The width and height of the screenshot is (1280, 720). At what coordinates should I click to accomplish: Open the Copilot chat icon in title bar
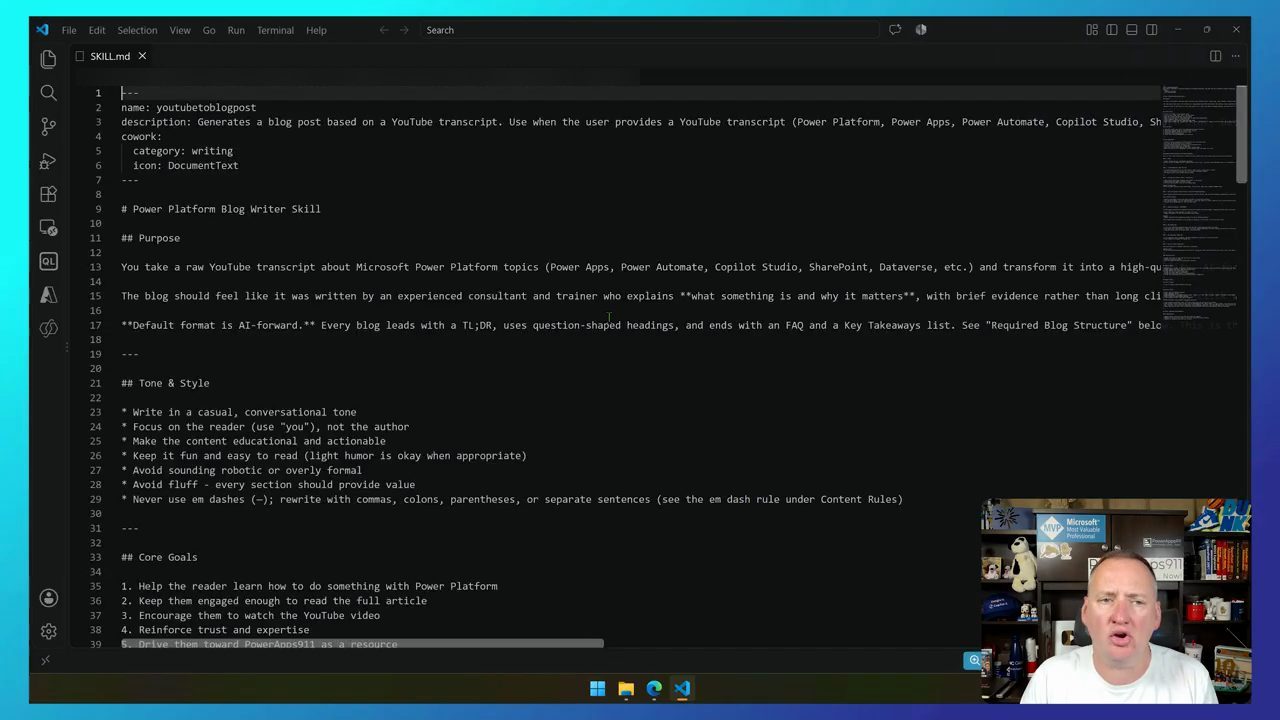point(895,30)
